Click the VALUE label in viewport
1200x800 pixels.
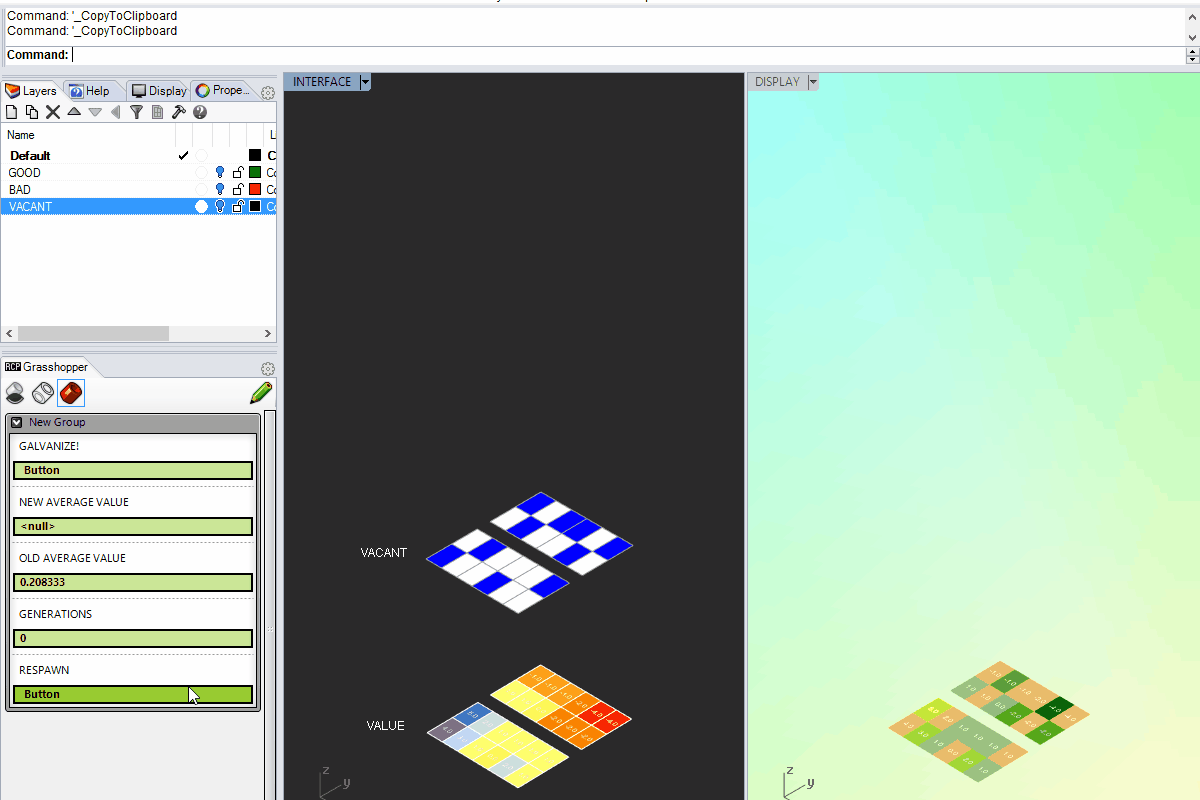tap(386, 726)
